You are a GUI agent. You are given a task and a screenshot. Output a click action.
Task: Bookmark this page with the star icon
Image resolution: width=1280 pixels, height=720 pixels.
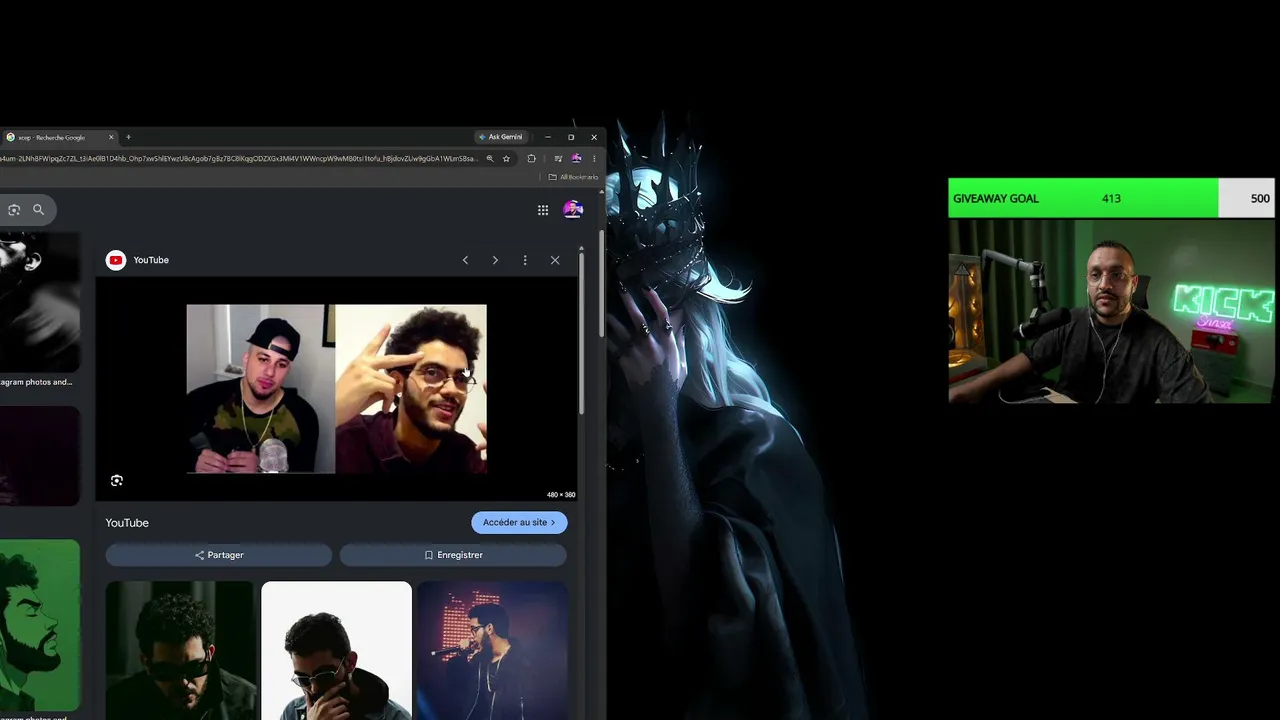[506, 158]
